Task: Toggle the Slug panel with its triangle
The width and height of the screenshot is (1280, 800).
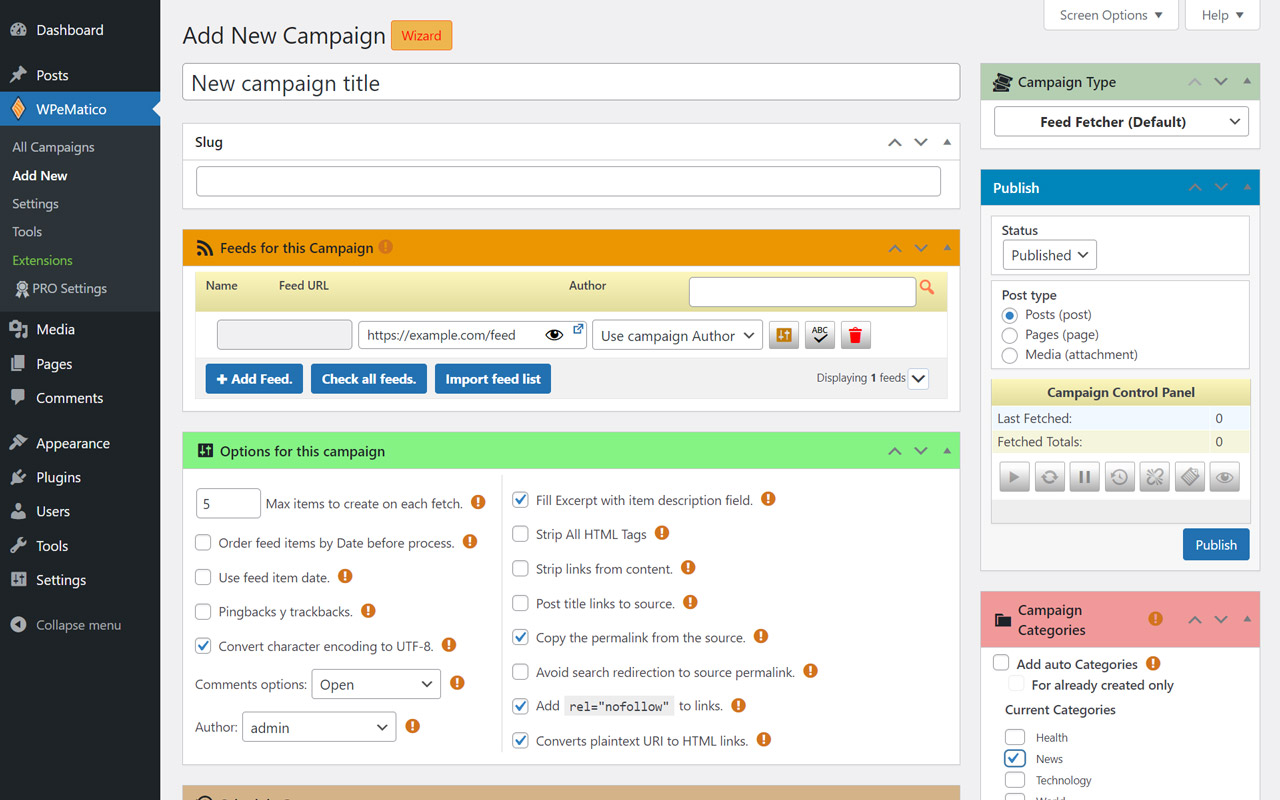Action: tap(947, 142)
